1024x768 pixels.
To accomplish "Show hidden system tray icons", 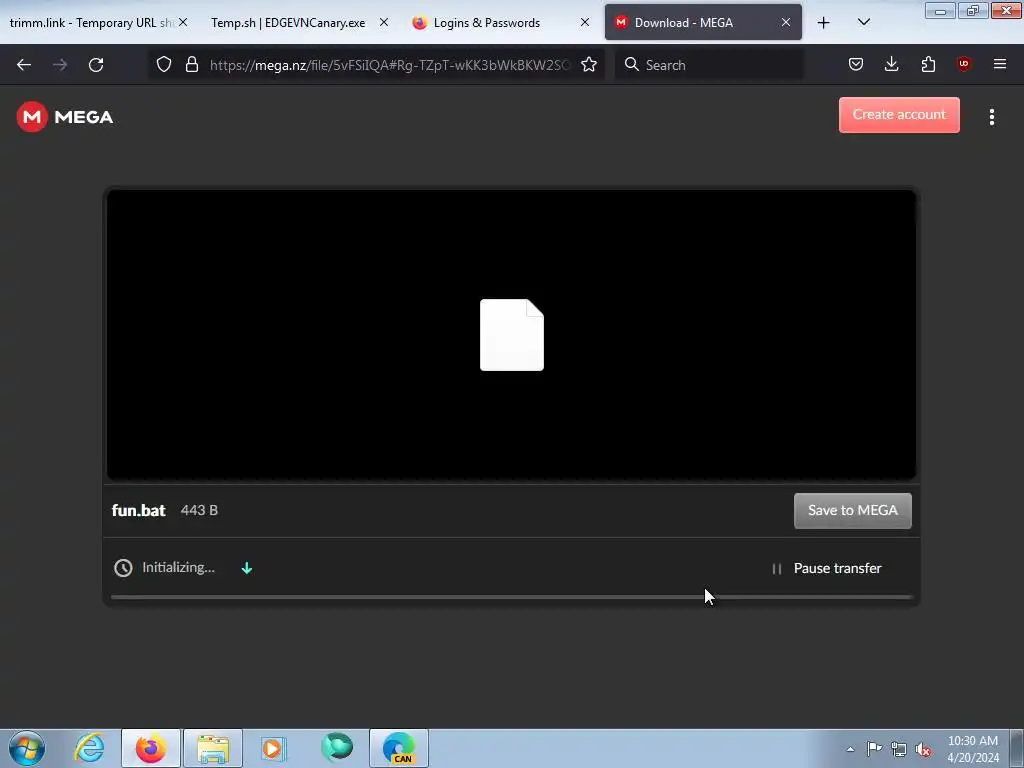I will click(x=850, y=749).
